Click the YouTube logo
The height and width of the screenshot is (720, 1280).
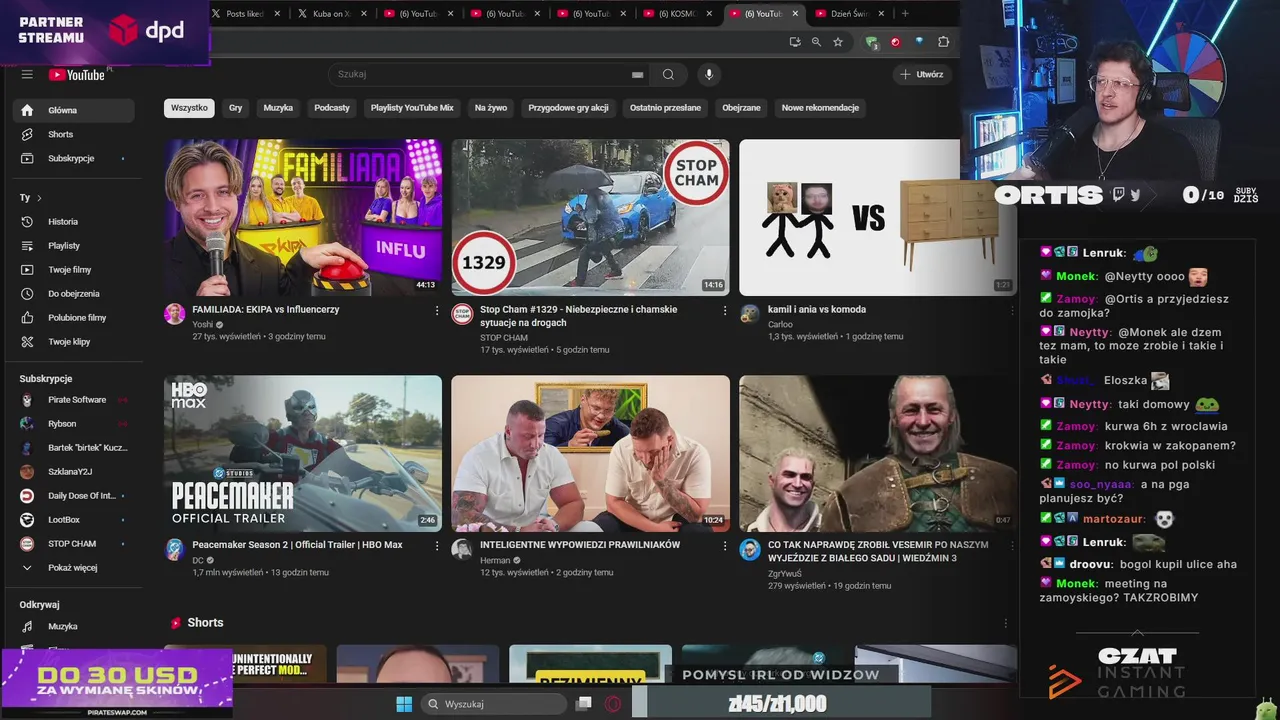pos(76,74)
